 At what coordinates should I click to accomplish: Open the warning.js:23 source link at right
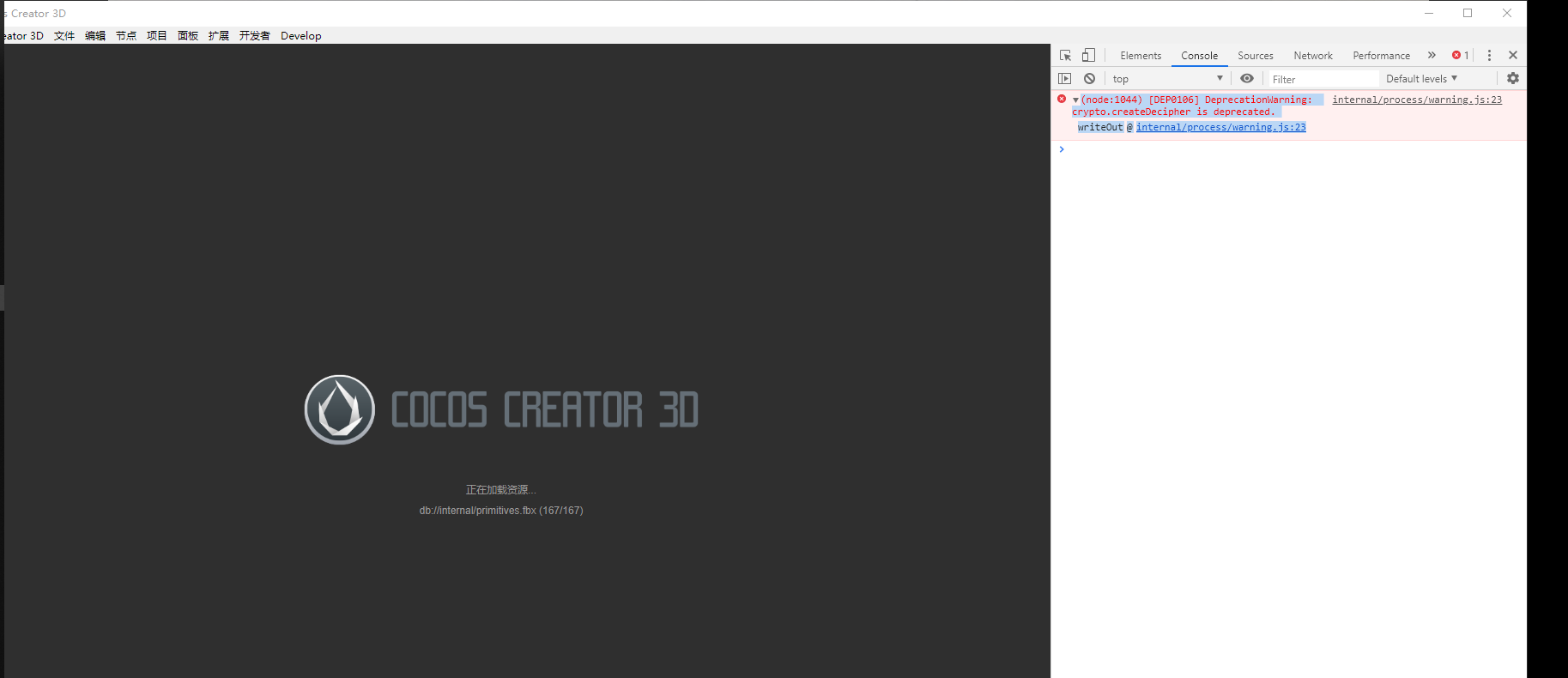click(x=1417, y=100)
